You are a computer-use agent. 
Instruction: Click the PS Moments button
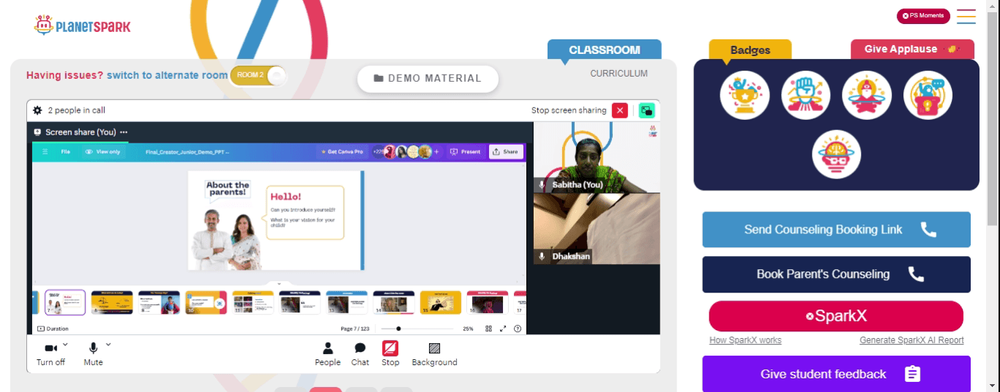pos(923,16)
